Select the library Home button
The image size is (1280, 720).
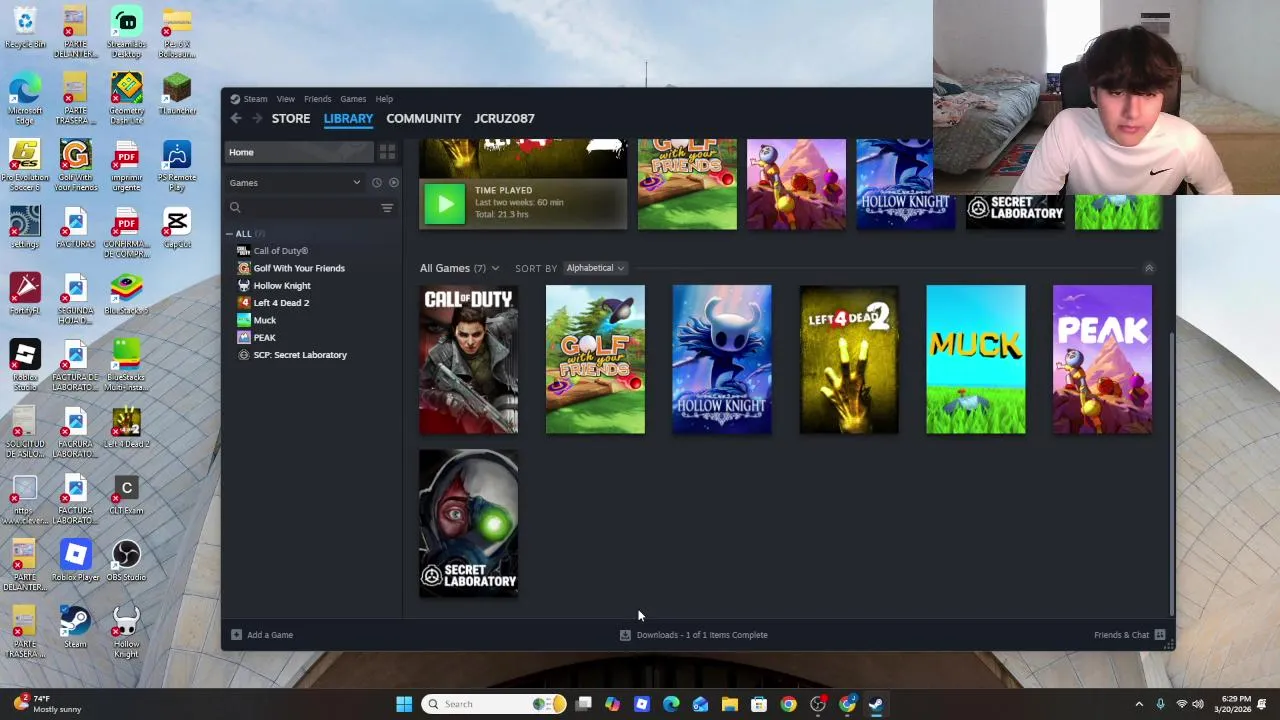click(x=299, y=152)
